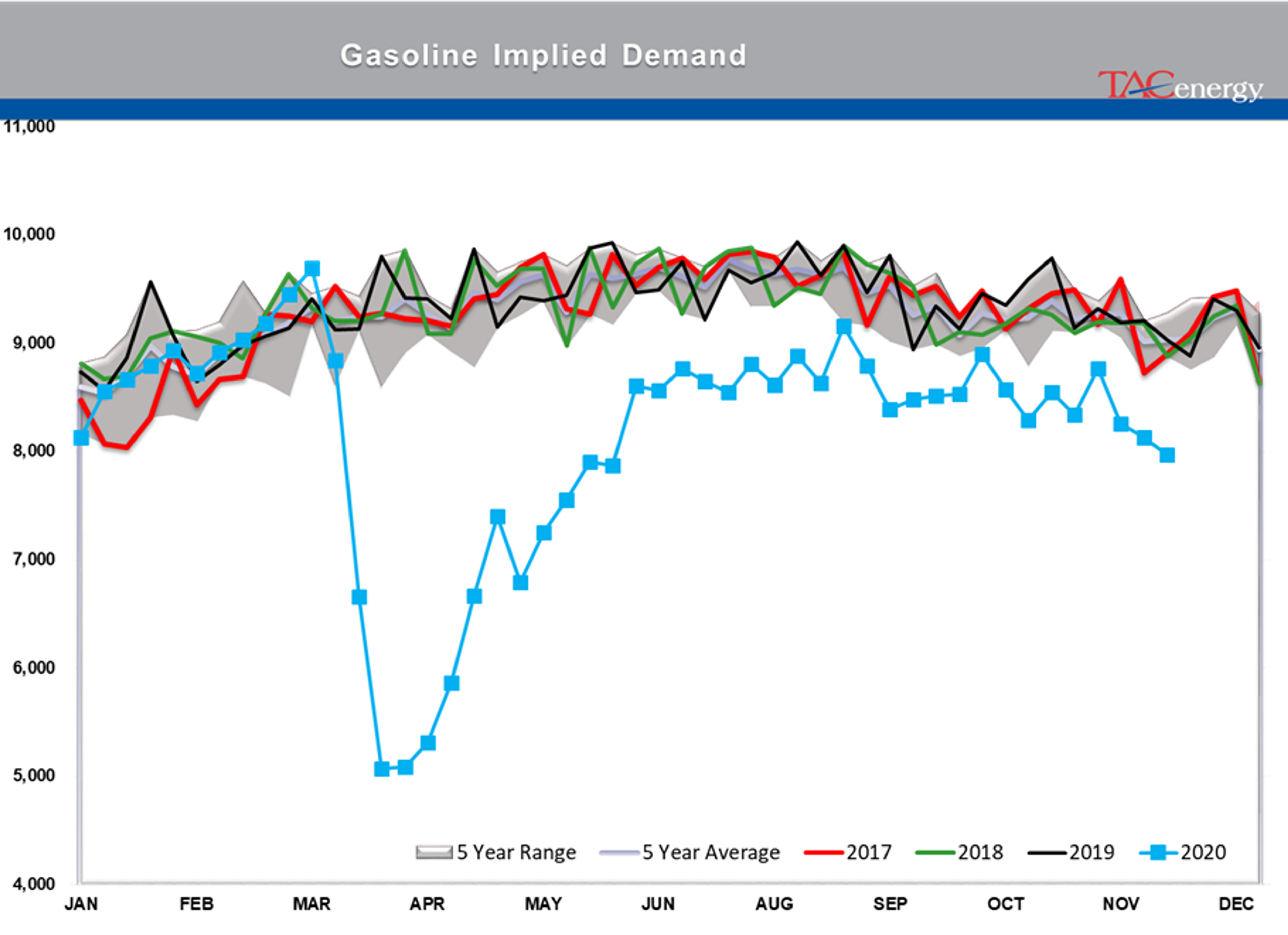Click the APR x-axis label
Viewport: 1288px width, 935px height.
click(x=427, y=903)
